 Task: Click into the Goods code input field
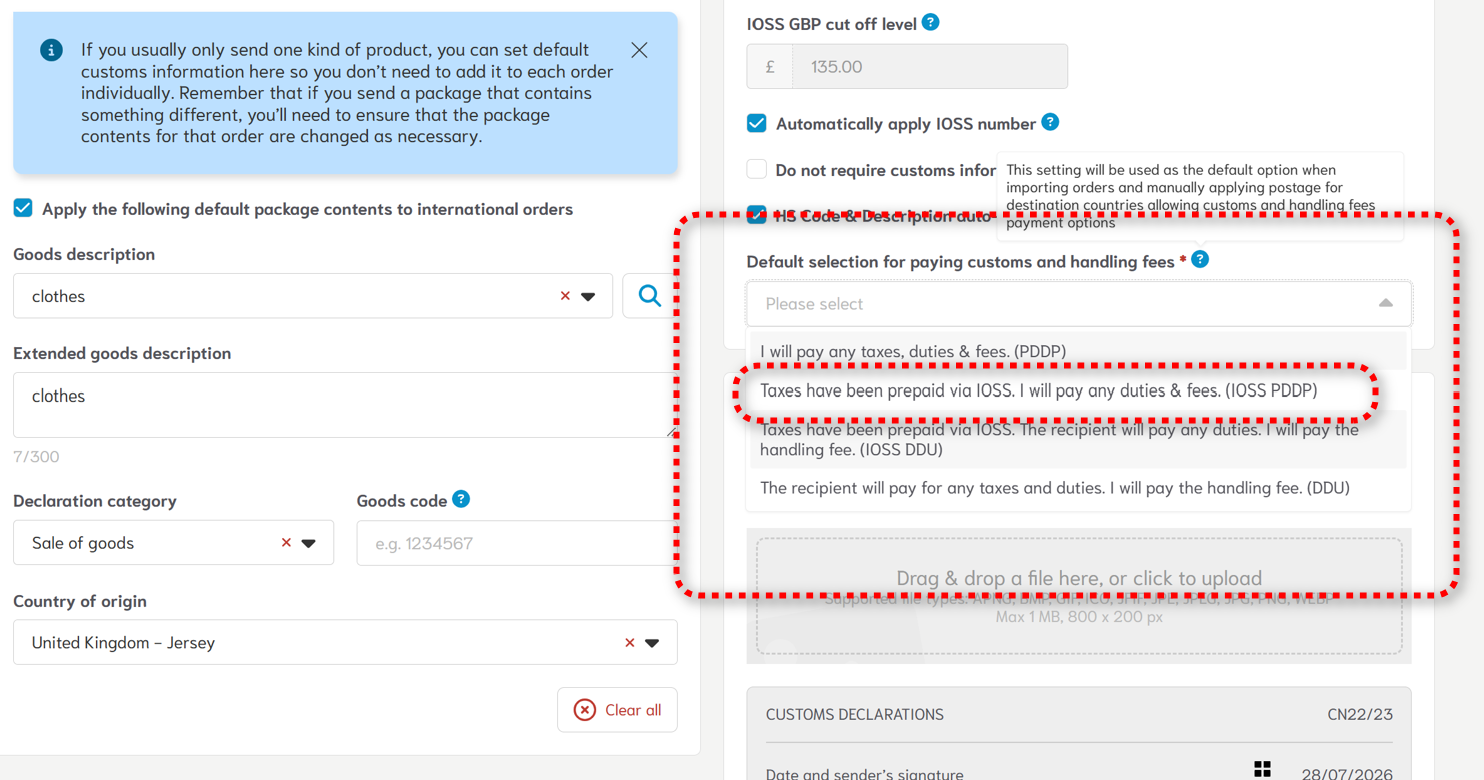point(516,543)
